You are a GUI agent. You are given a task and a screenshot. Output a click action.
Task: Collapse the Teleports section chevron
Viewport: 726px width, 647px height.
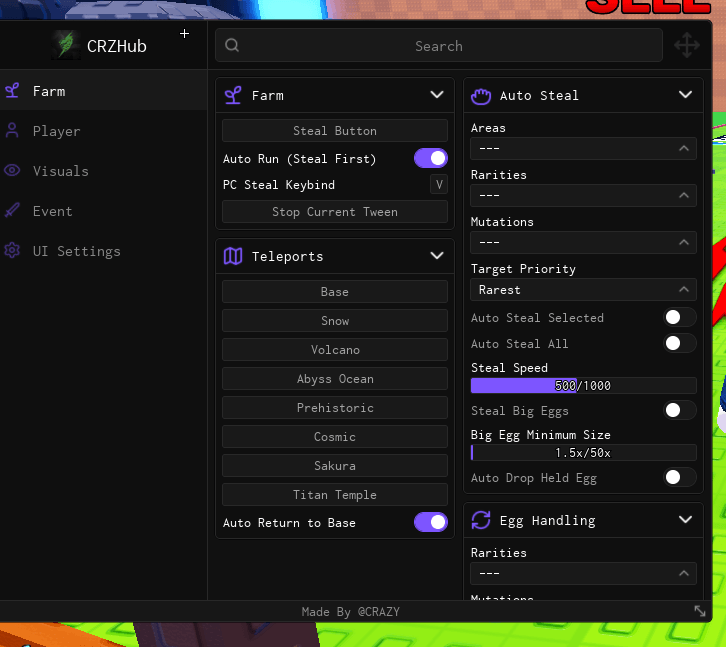point(437,256)
